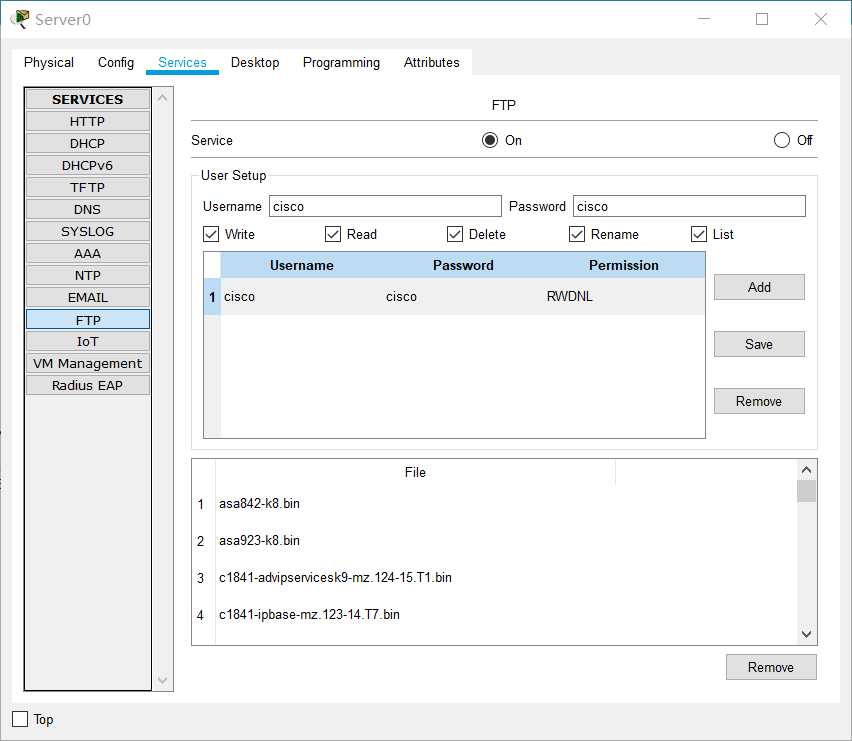This screenshot has height=741, width=852.
Task: Select the TFTP service
Action: pos(87,187)
